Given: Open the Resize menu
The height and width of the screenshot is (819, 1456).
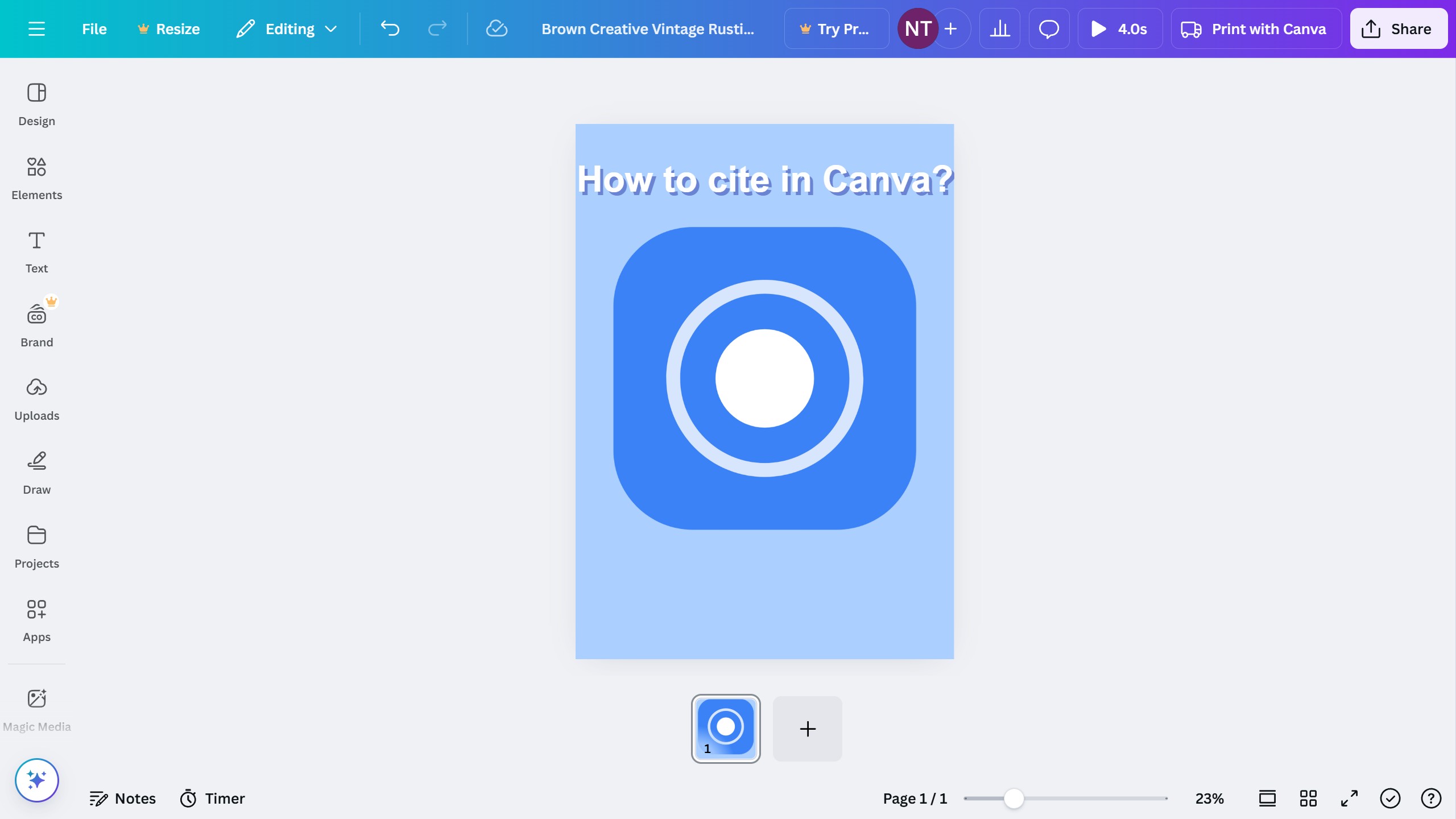Looking at the screenshot, I should pos(168,28).
